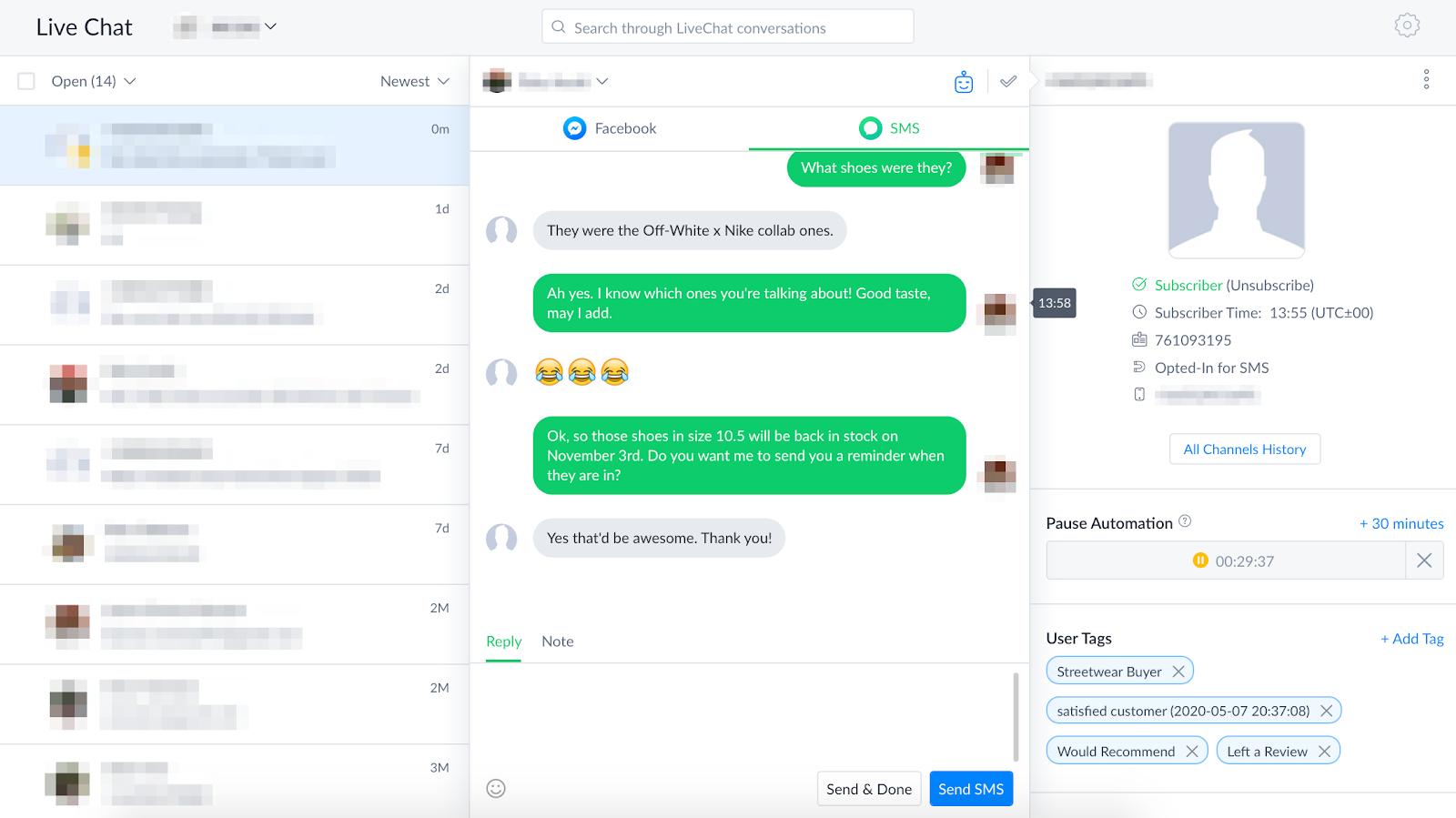Screen dimensions: 1456x818
Task: Click into the reply message text area
Action: pos(742,716)
